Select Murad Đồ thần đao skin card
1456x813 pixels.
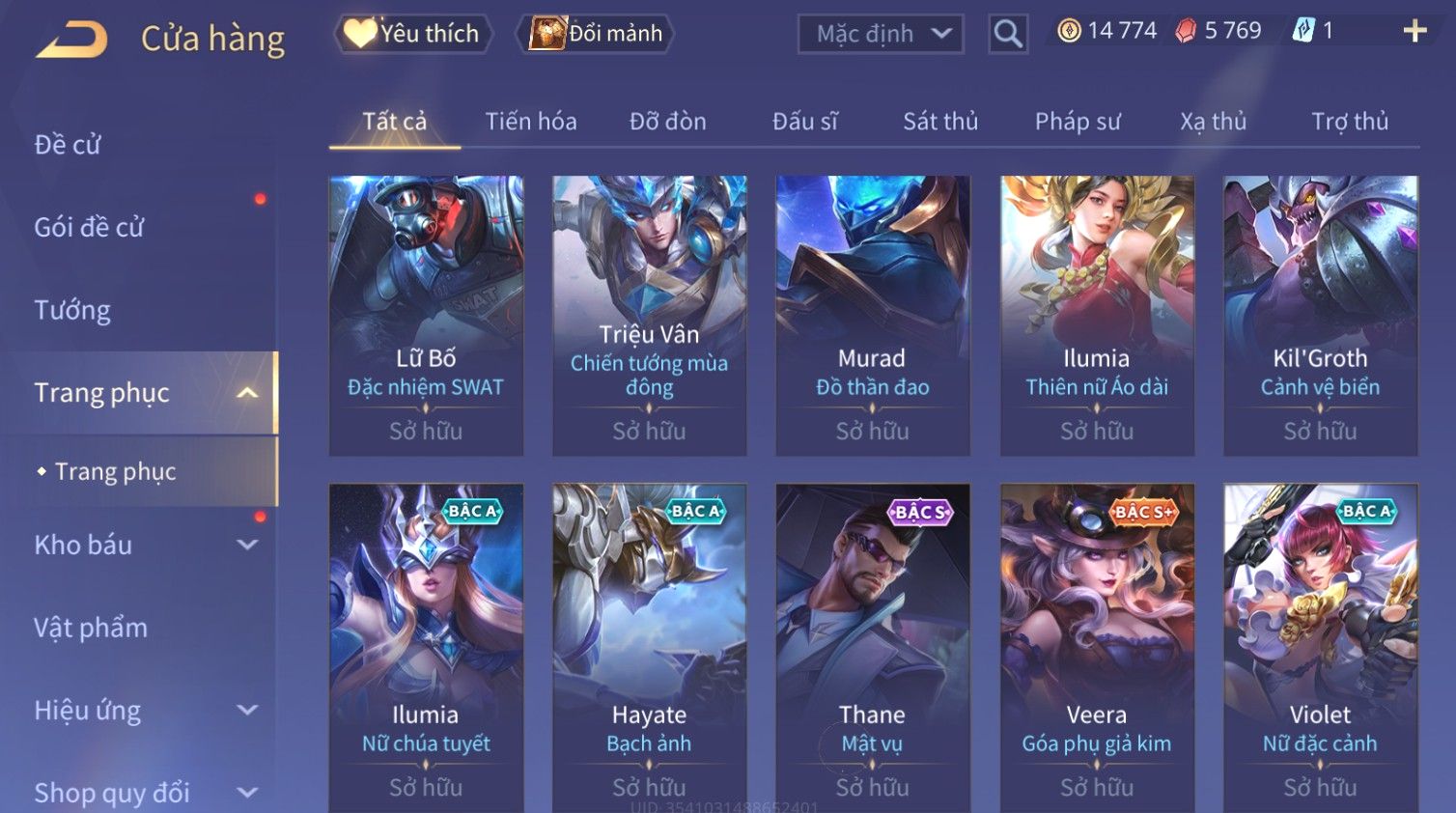pyautogui.click(x=873, y=316)
